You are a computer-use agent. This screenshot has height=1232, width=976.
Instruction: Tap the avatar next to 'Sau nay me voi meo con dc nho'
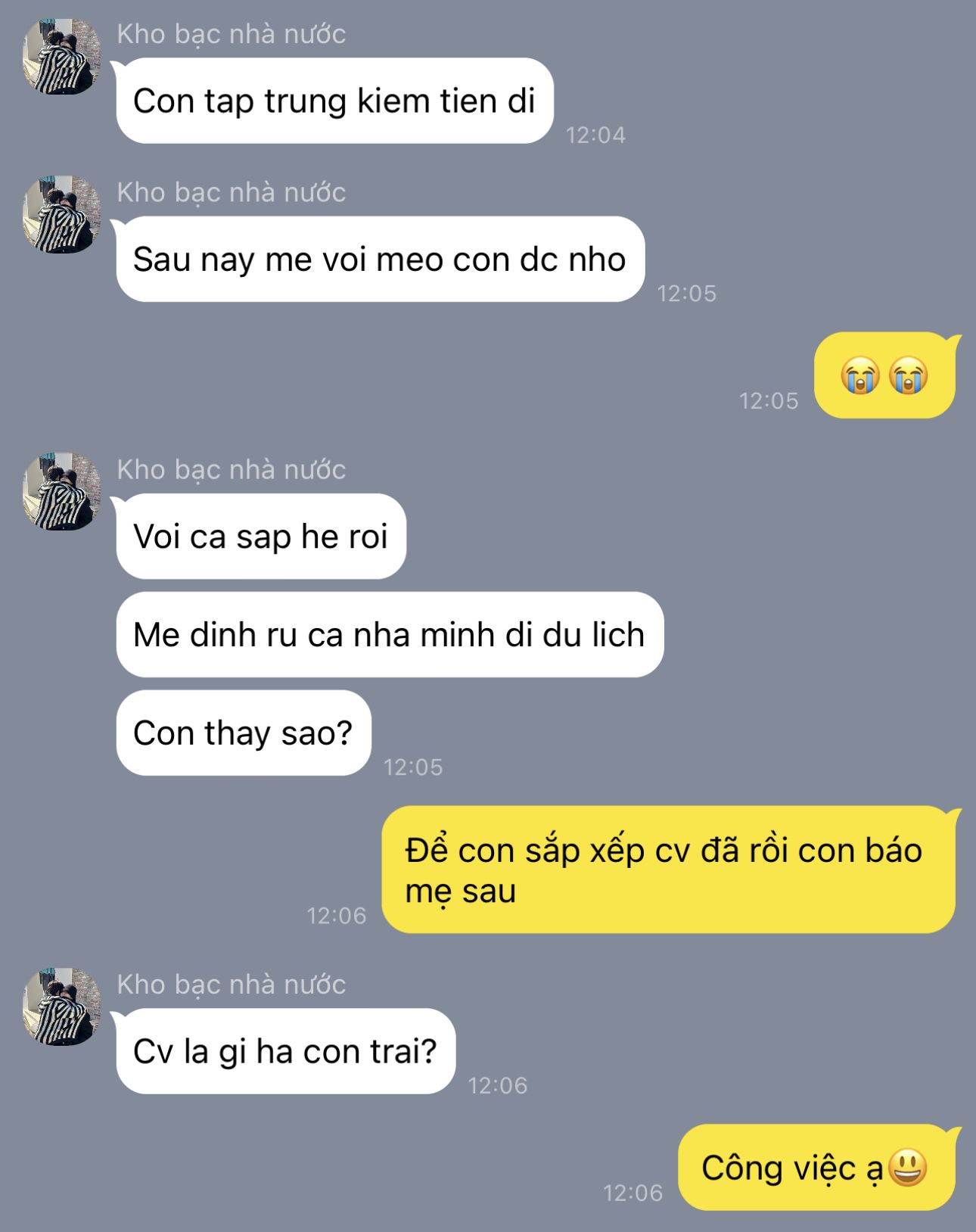[62, 215]
